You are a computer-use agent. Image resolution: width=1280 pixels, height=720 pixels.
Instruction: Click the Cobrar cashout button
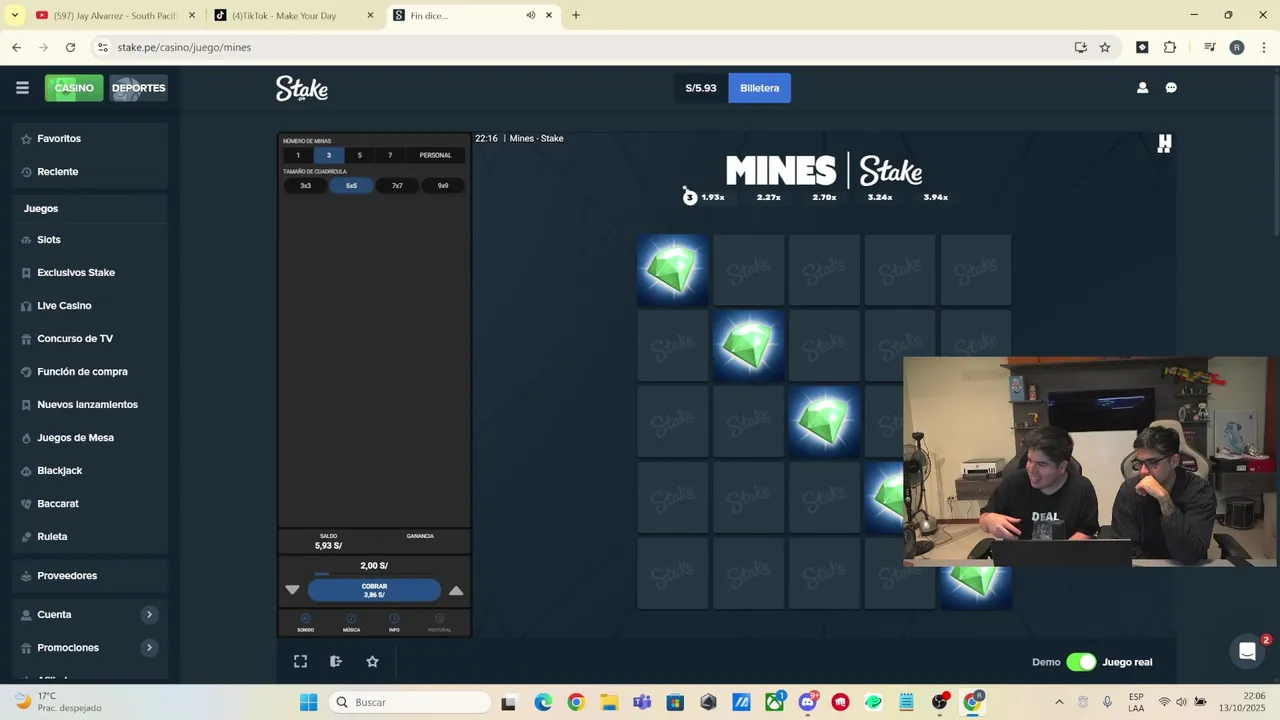[374, 590]
